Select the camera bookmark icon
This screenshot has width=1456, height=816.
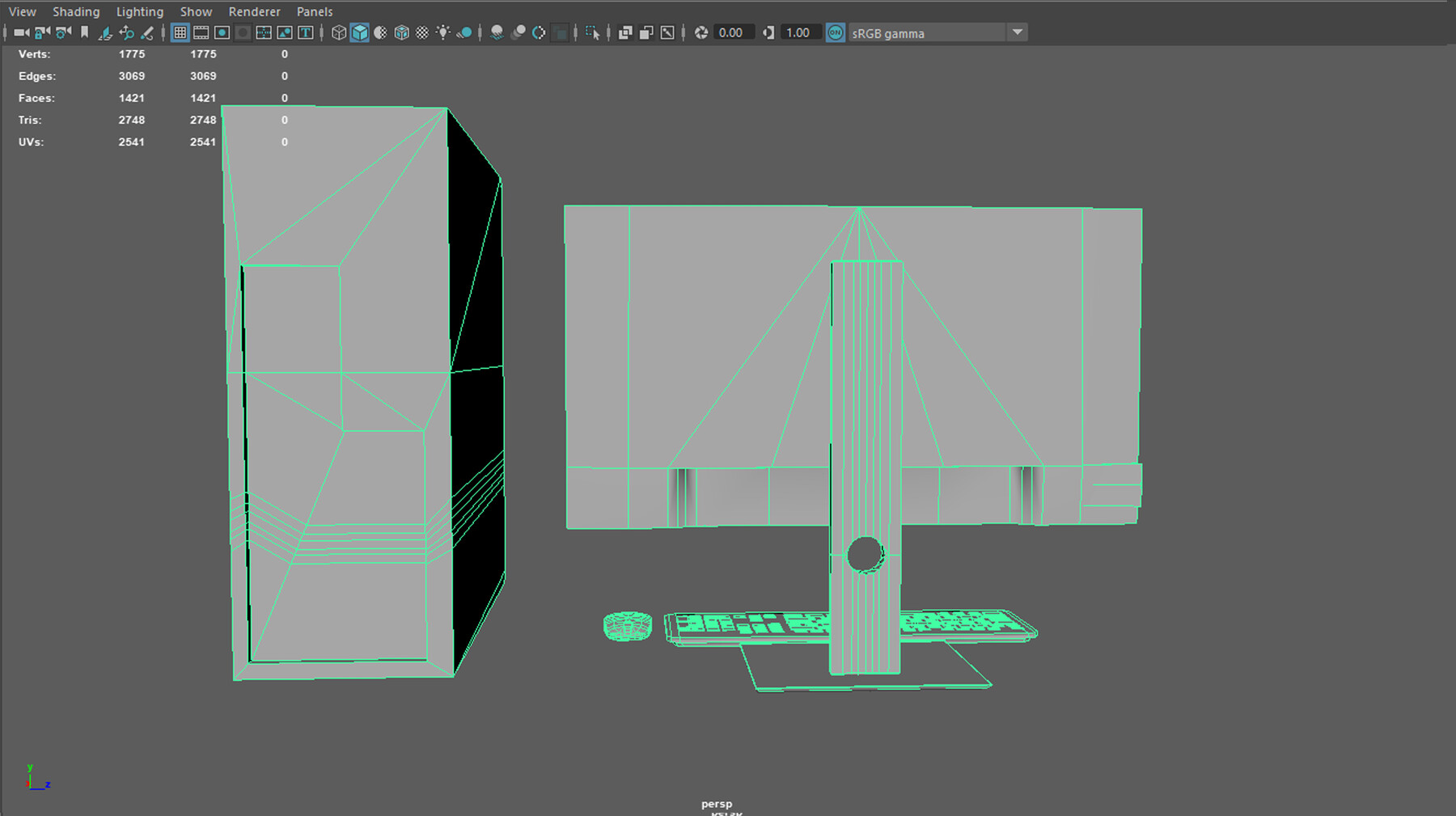pos(85,32)
